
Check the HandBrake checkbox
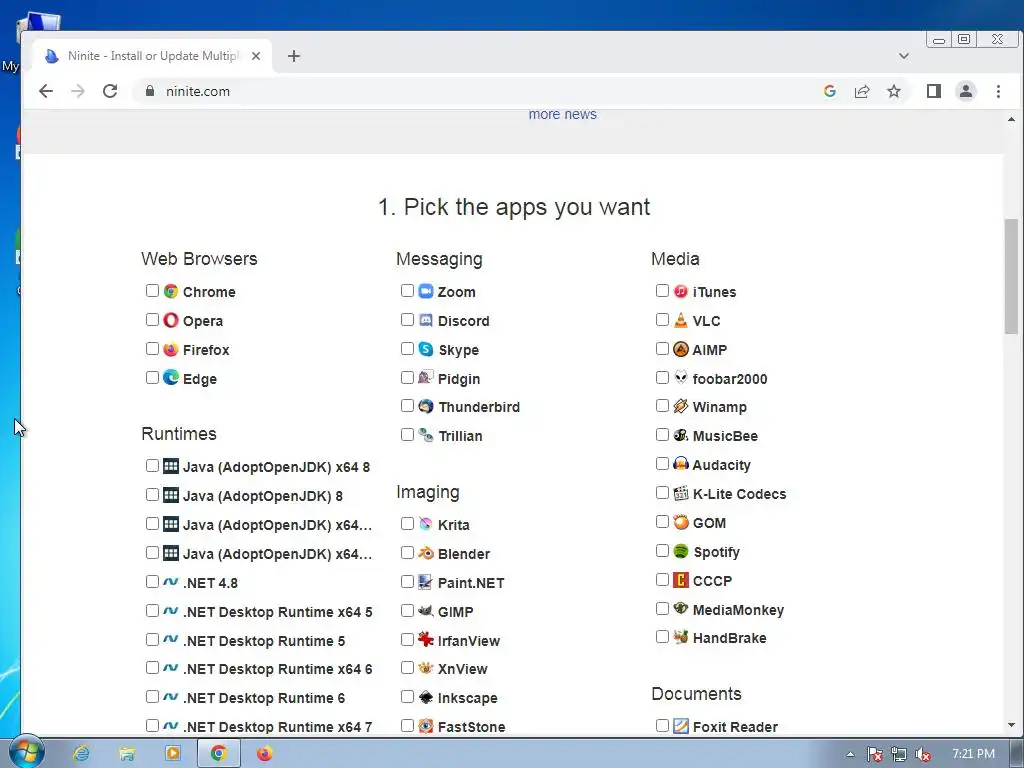[x=662, y=637]
